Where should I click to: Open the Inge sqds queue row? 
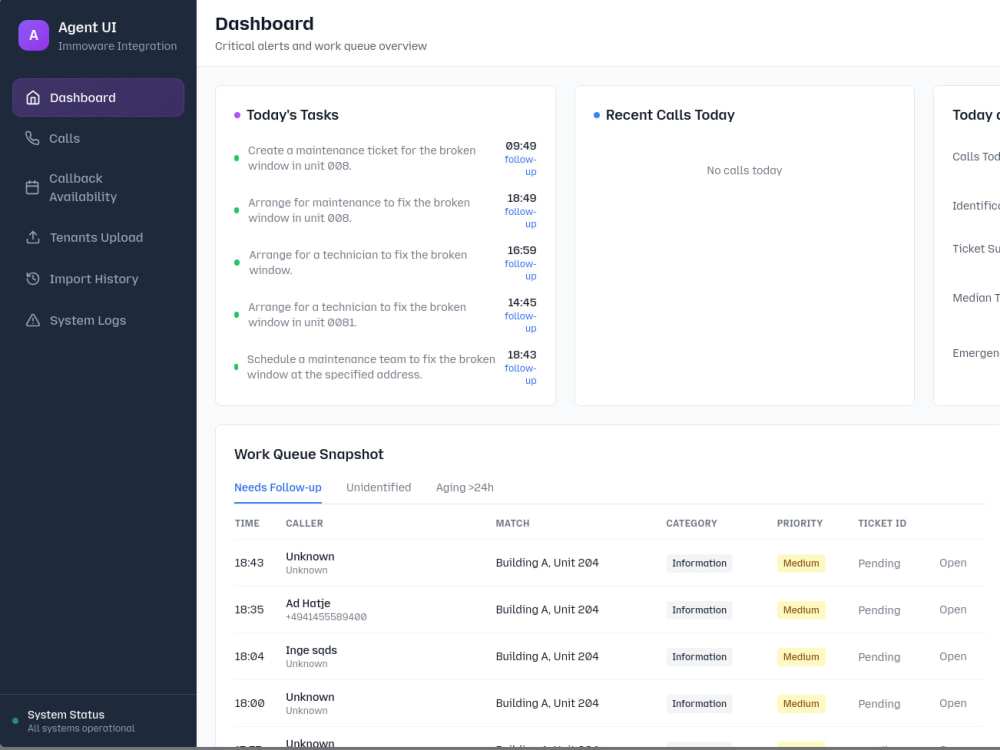coord(609,656)
